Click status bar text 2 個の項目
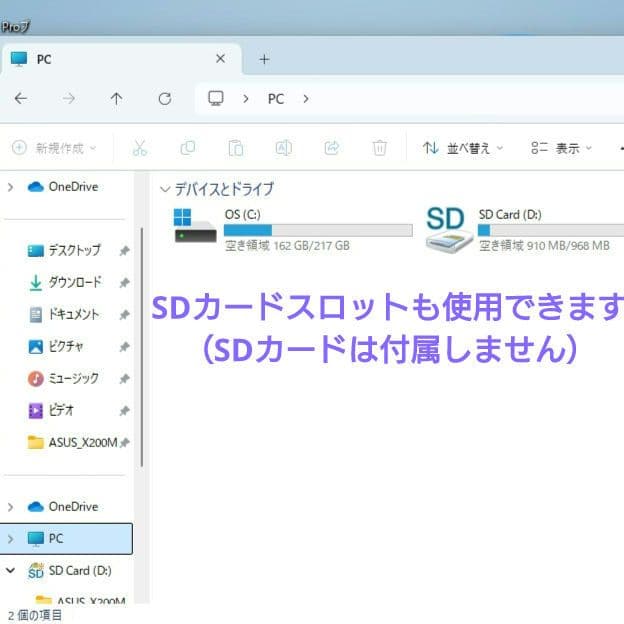The image size is (624, 624). pos(35,615)
